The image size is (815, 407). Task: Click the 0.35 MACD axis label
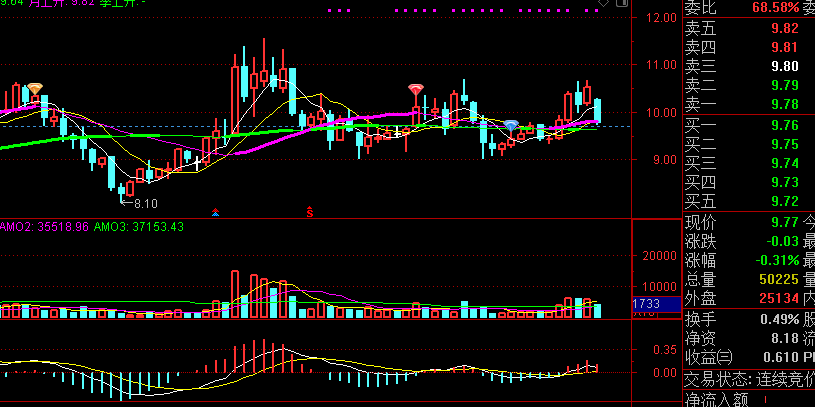[665, 349]
